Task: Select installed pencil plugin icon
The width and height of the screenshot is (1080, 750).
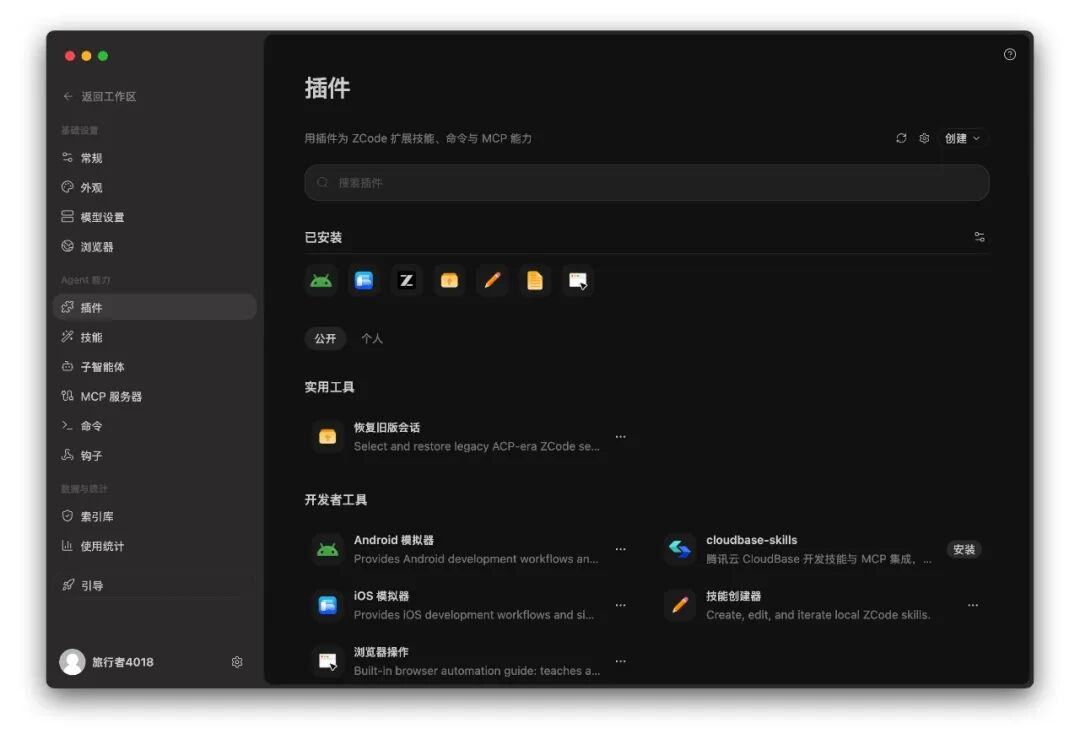Action: (492, 280)
